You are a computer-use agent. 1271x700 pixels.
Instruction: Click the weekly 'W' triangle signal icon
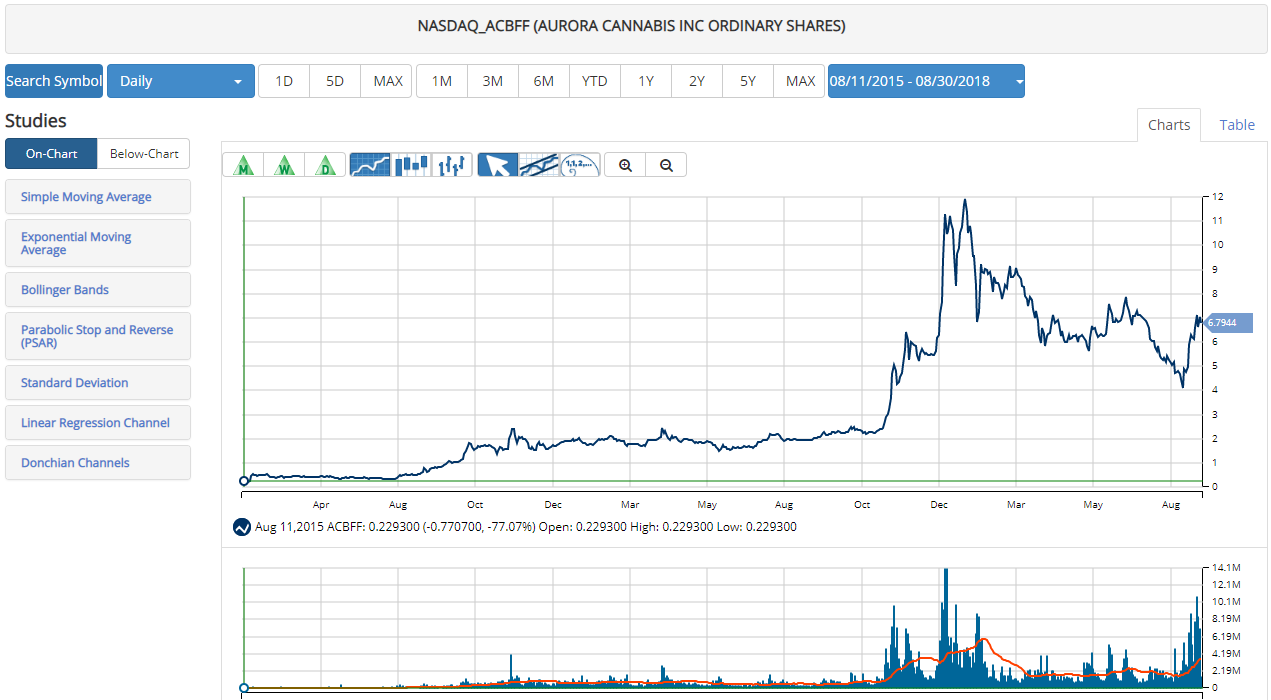285,165
